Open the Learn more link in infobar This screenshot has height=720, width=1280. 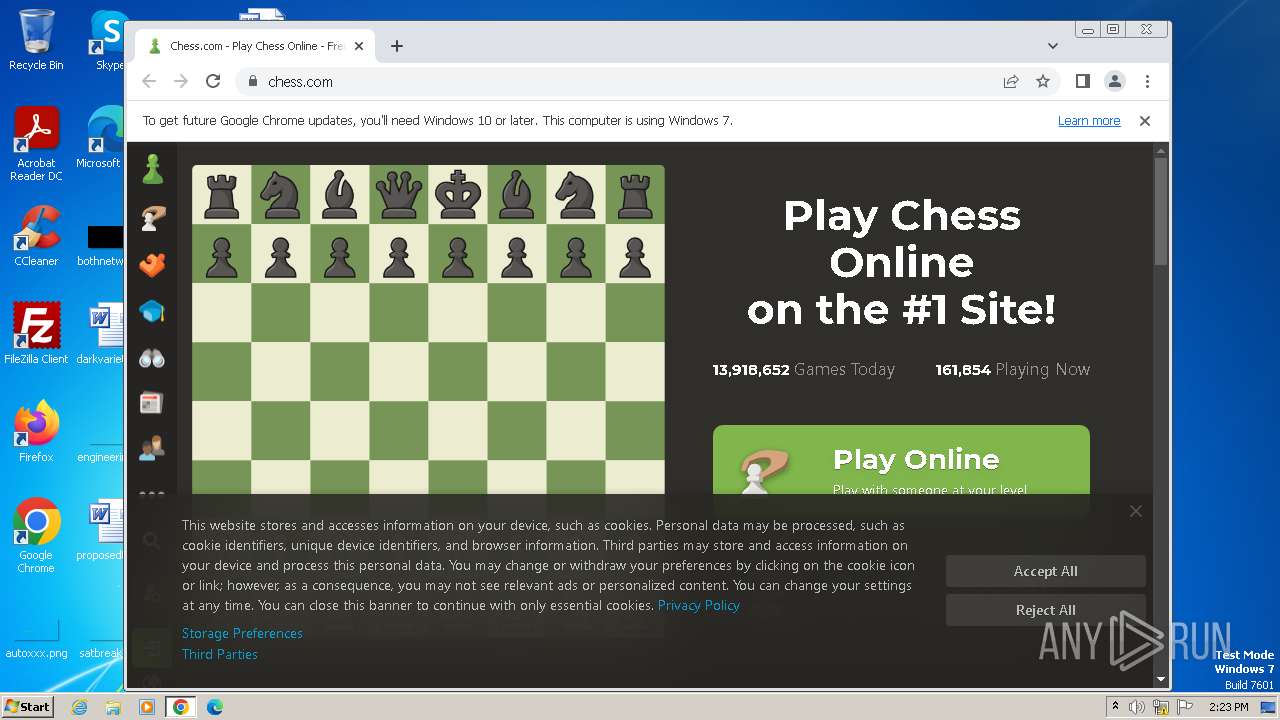pyautogui.click(x=1089, y=120)
